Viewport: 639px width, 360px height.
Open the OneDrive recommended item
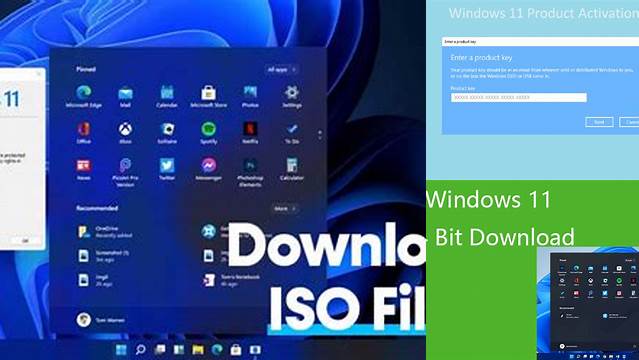point(100,232)
